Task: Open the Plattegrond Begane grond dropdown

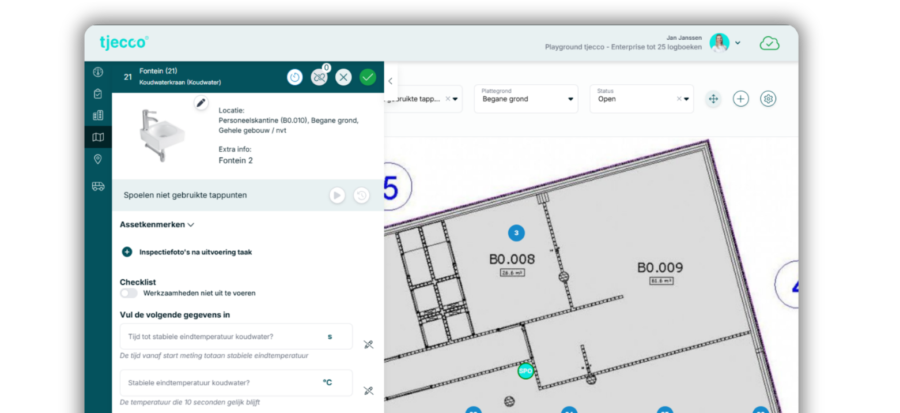Action: click(x=526, y=99)
